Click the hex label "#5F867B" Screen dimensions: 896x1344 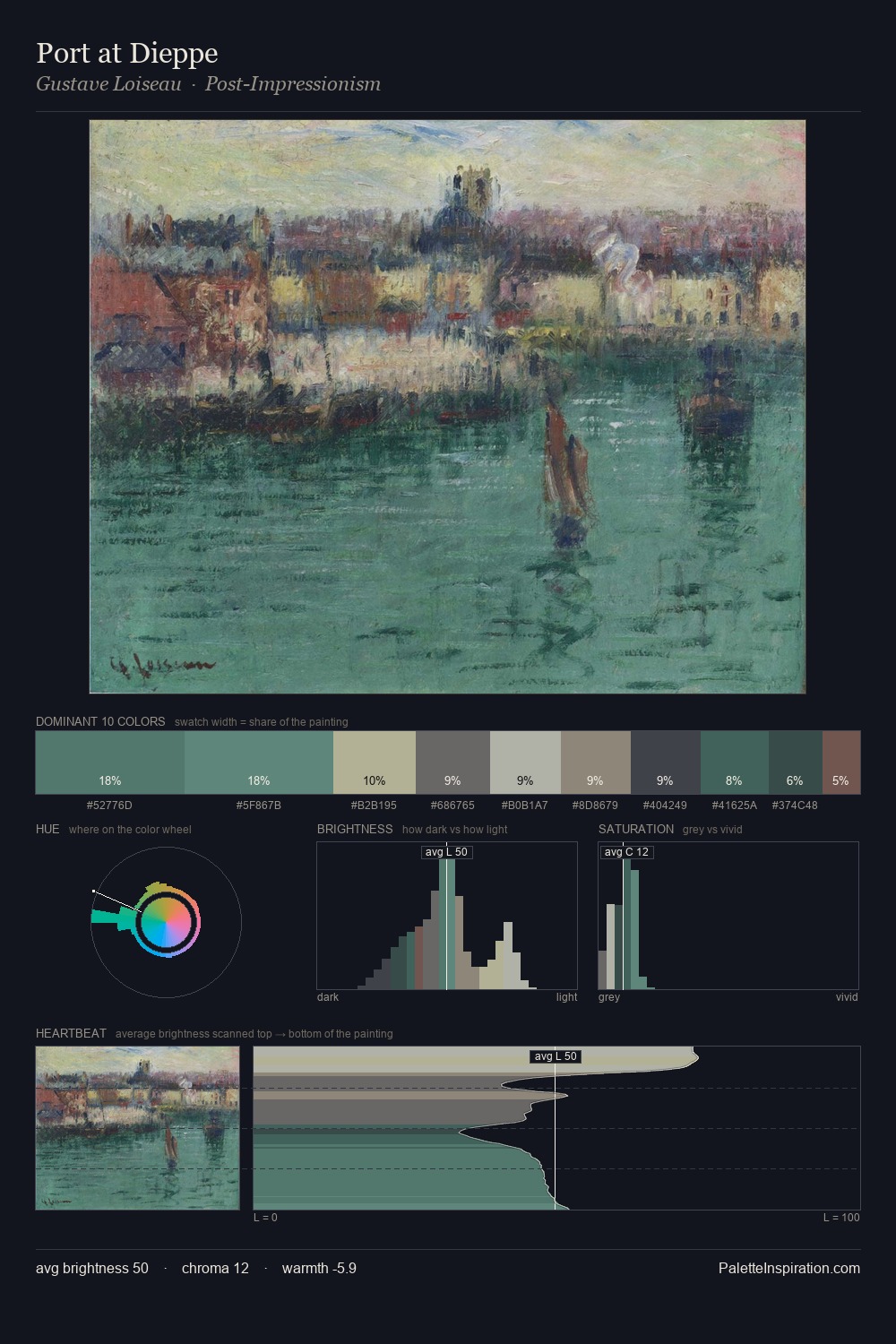point(259,806)
